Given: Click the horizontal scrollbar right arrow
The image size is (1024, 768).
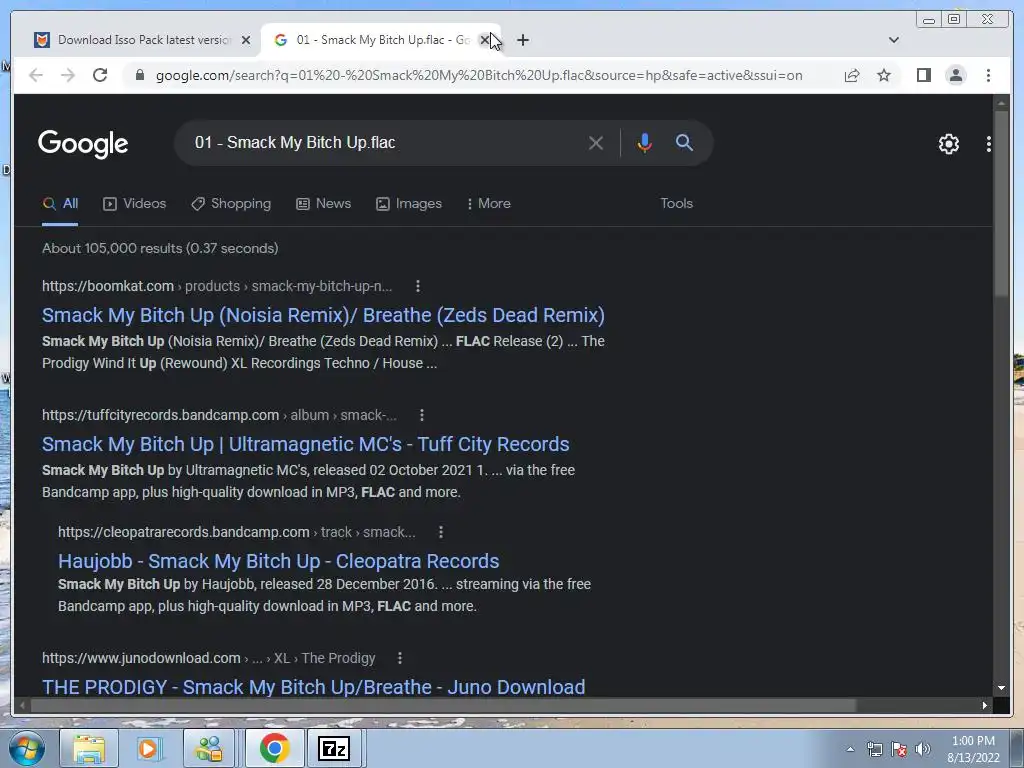Looking at the screenshot, I should tap(985, 705).
